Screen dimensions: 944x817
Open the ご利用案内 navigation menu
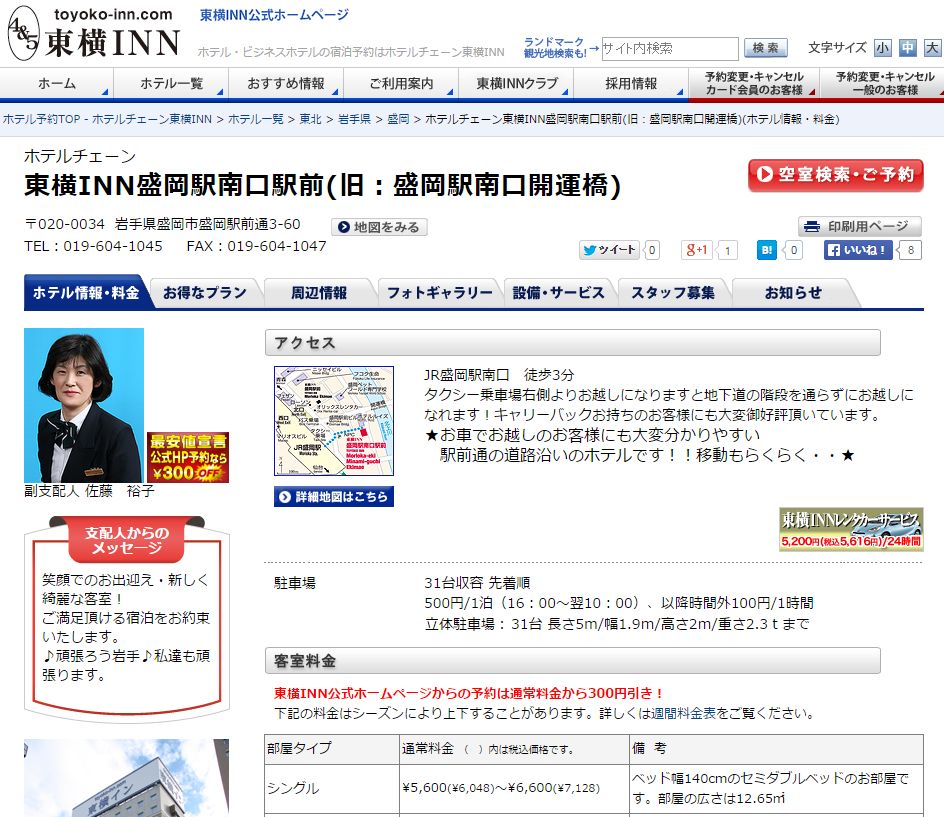401,83
